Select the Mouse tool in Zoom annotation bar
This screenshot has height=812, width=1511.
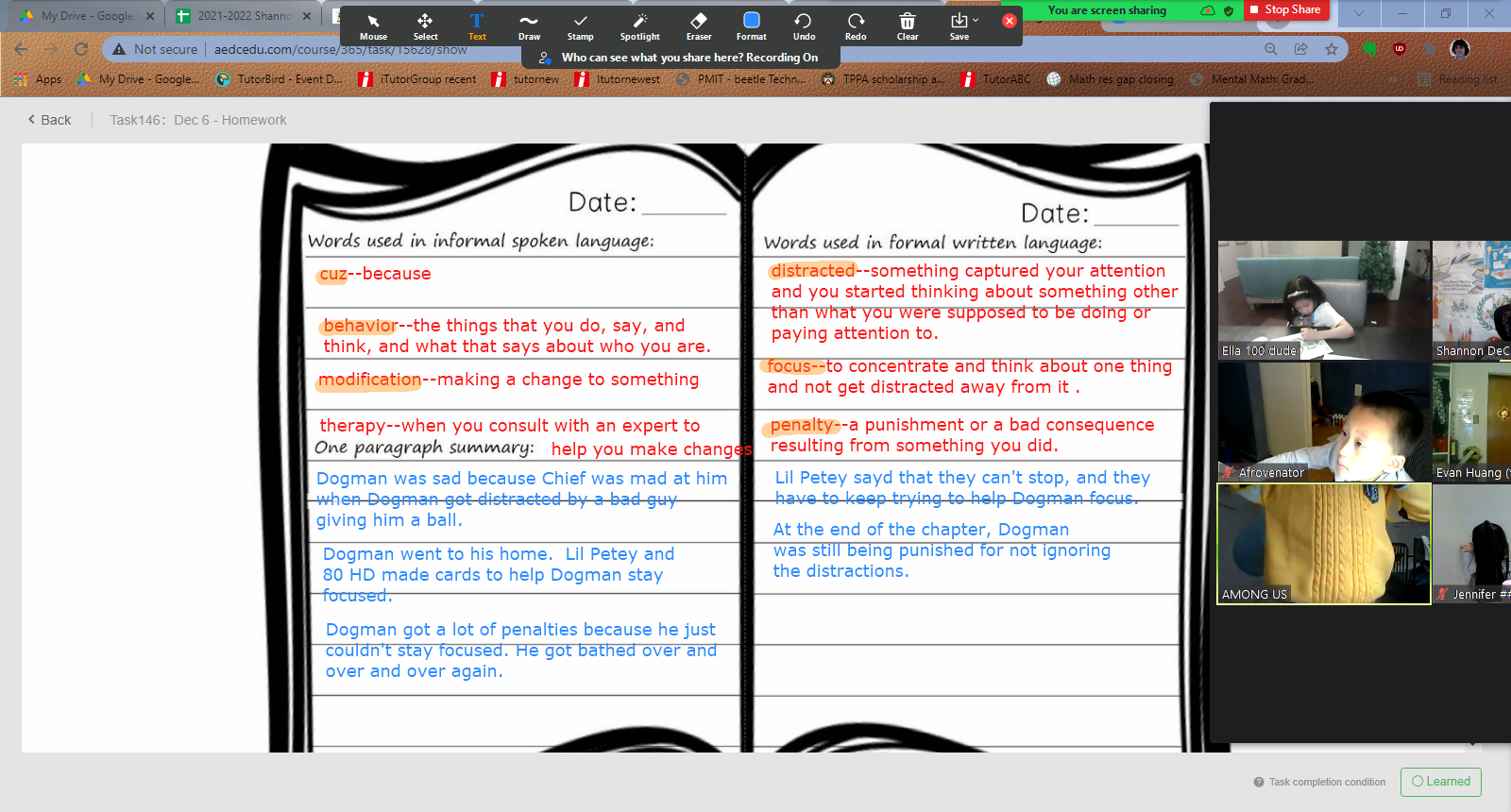coord(373,26)
